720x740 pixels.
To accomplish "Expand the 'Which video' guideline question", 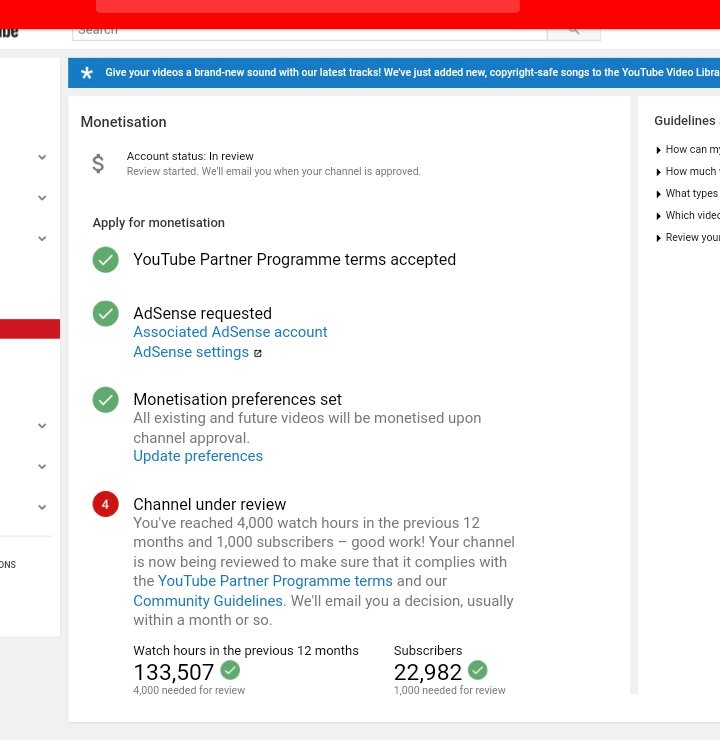I will (x=689, y=215).
